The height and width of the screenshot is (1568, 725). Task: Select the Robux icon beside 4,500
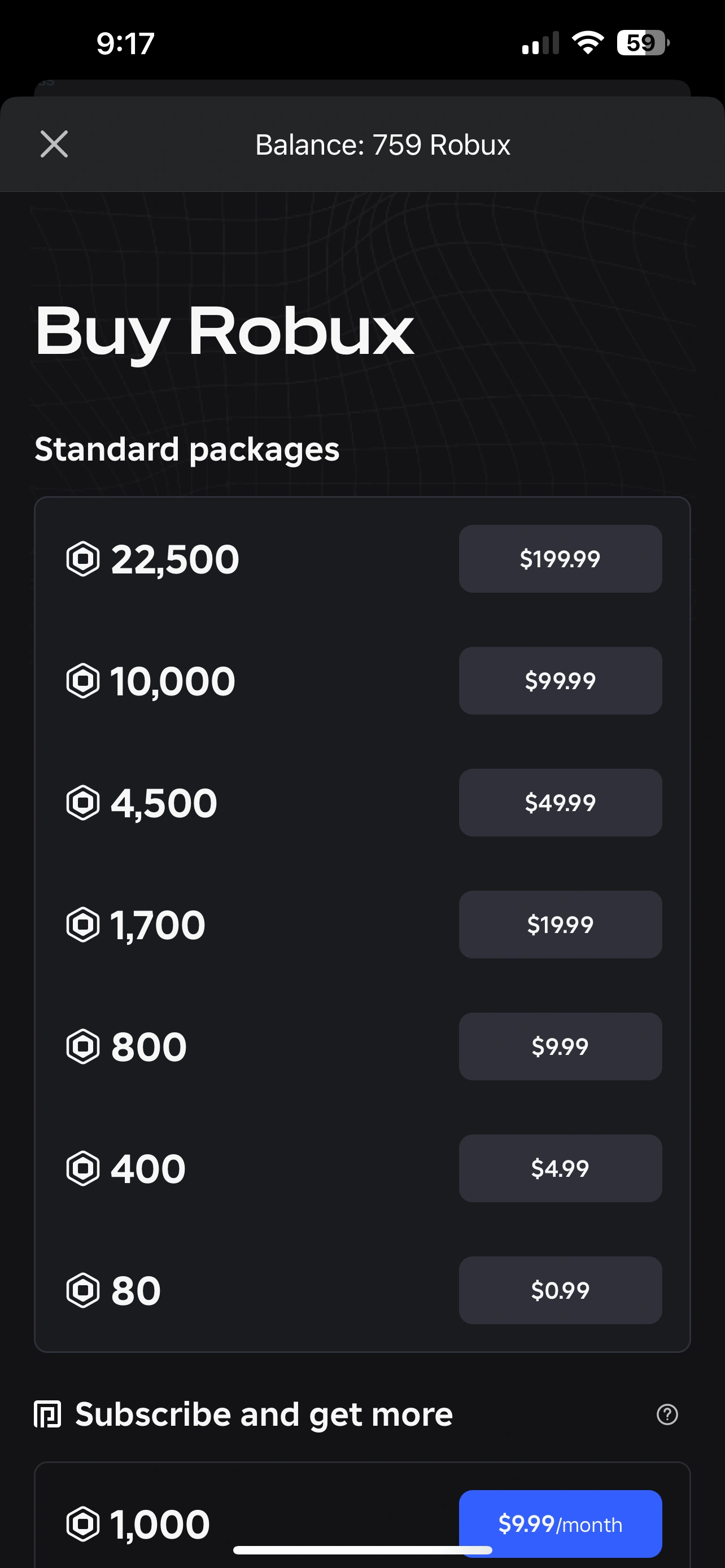tap(83, 802)
